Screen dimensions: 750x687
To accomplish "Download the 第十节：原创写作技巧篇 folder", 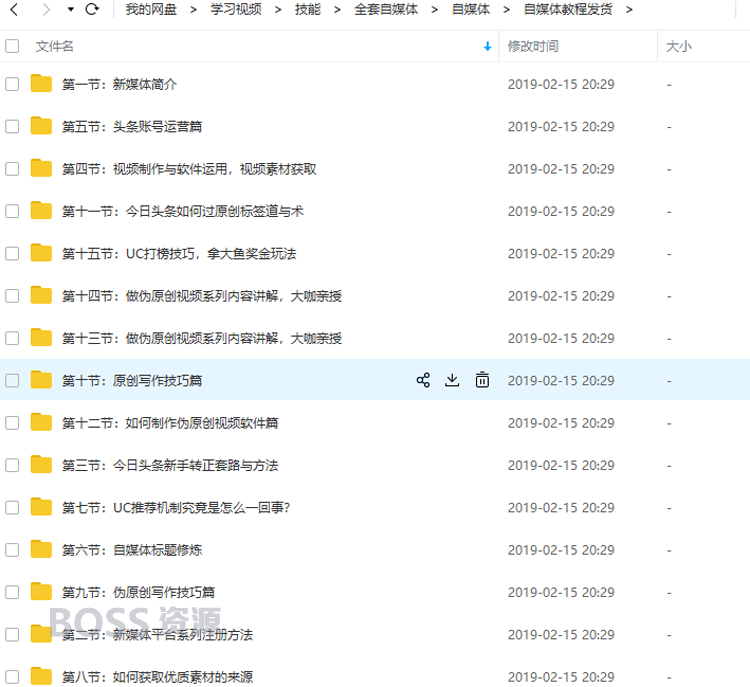I will (x=452, y=380).
